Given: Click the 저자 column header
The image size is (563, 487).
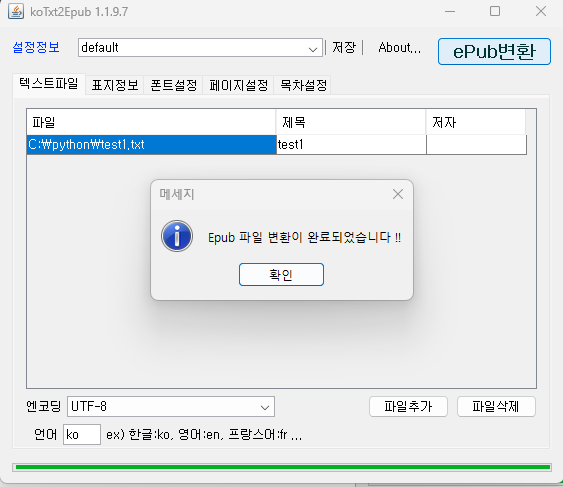Looking at the screenshot, I should pyautogui.click(x=476, y=122).
